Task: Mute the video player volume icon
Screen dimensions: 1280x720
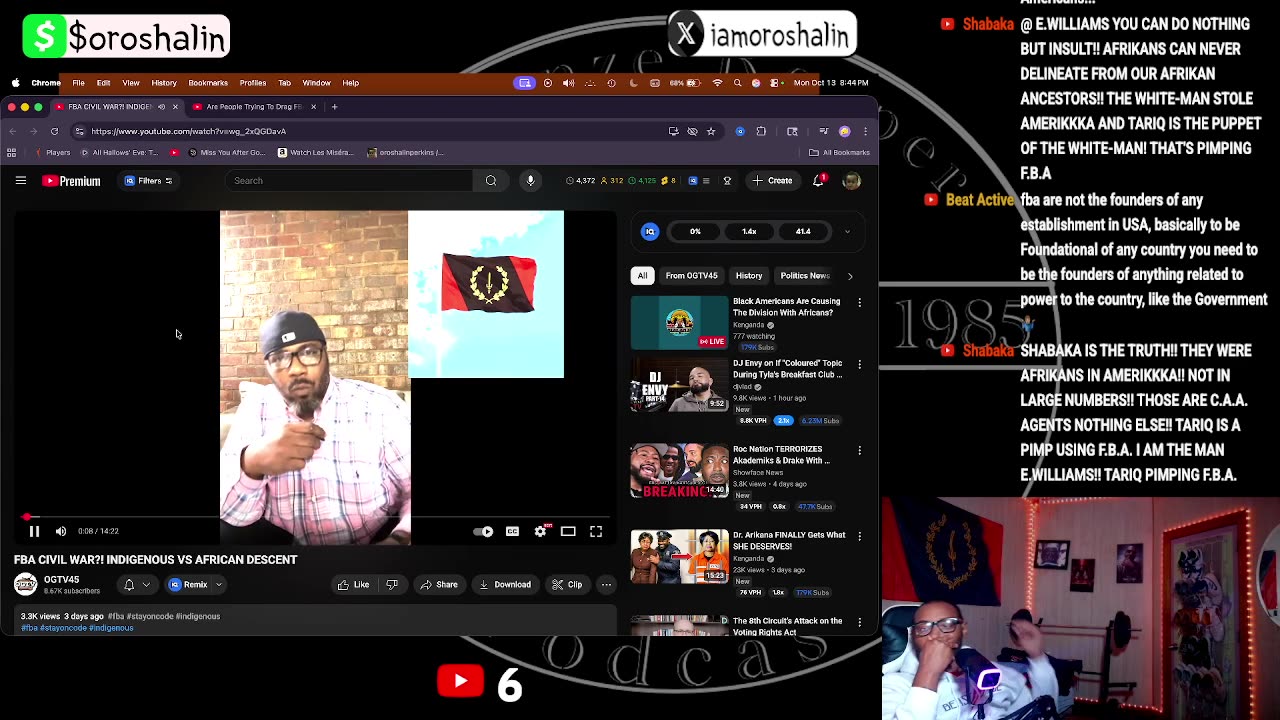Action: click(x=61, y=532)
